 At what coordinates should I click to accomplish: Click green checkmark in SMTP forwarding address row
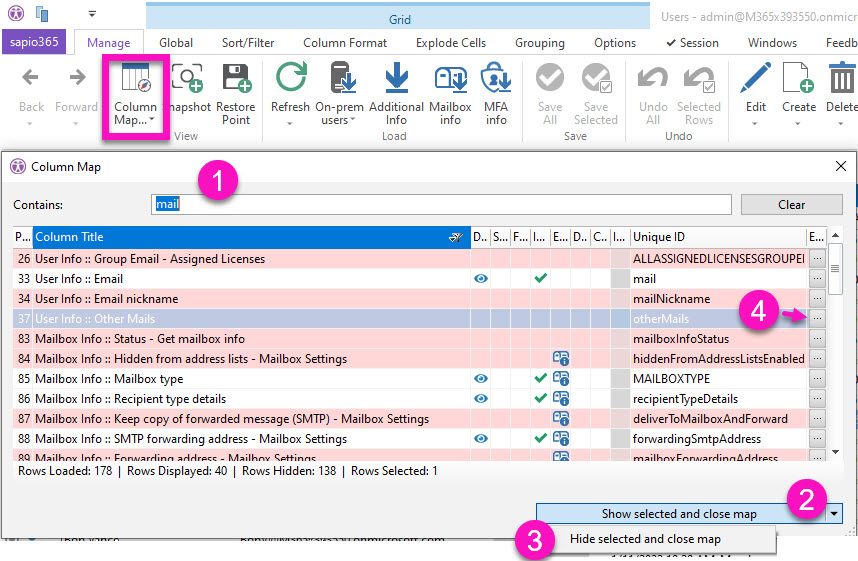click(541, 438)
